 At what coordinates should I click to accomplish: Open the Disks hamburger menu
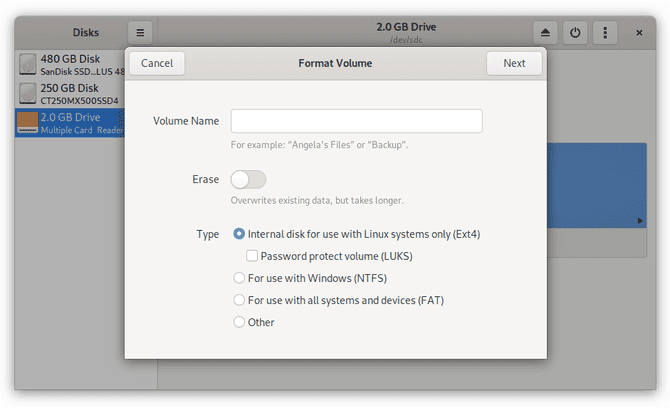click(x=141, y=33)
